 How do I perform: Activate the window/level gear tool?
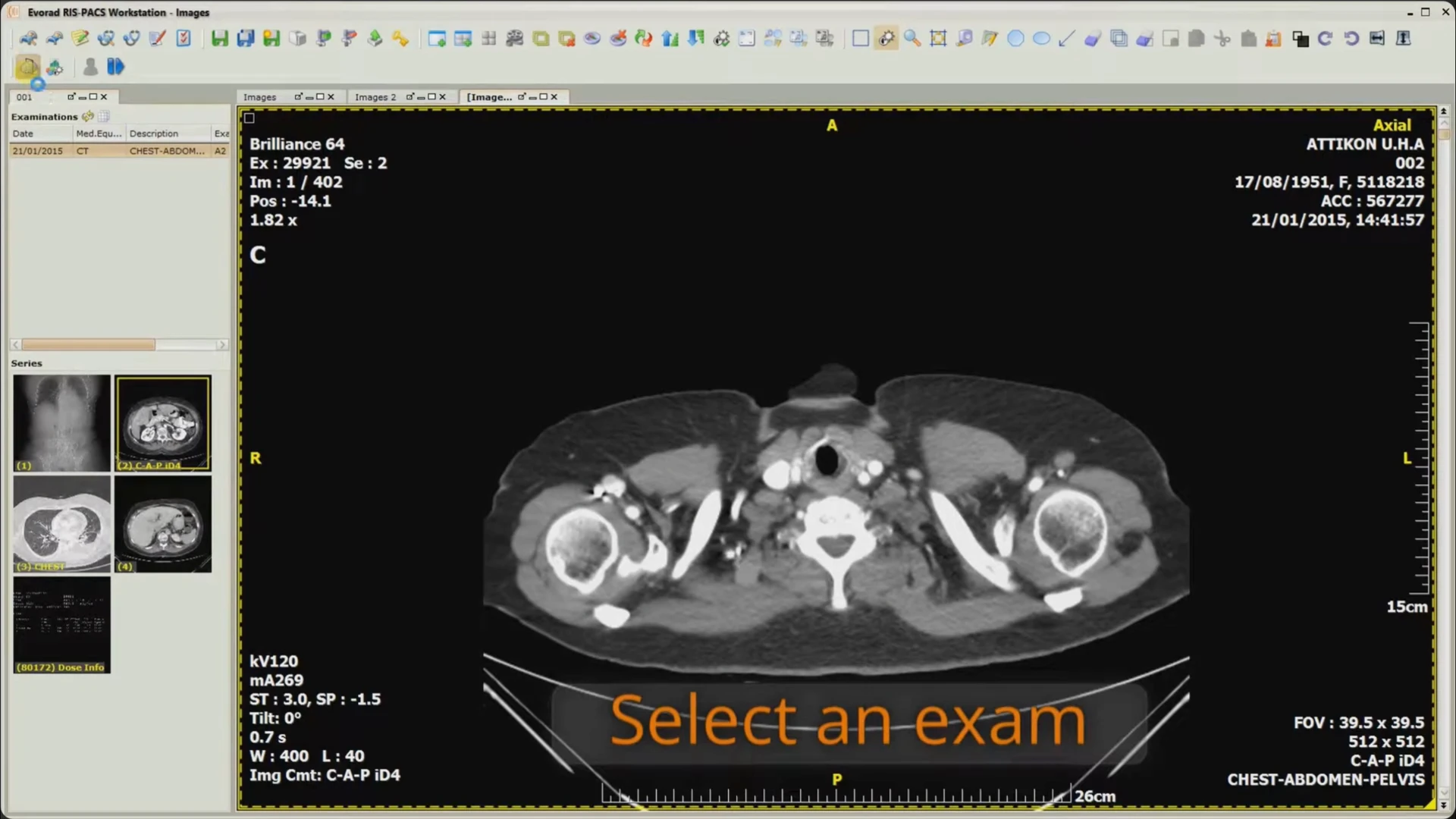(x=886, y=38)
